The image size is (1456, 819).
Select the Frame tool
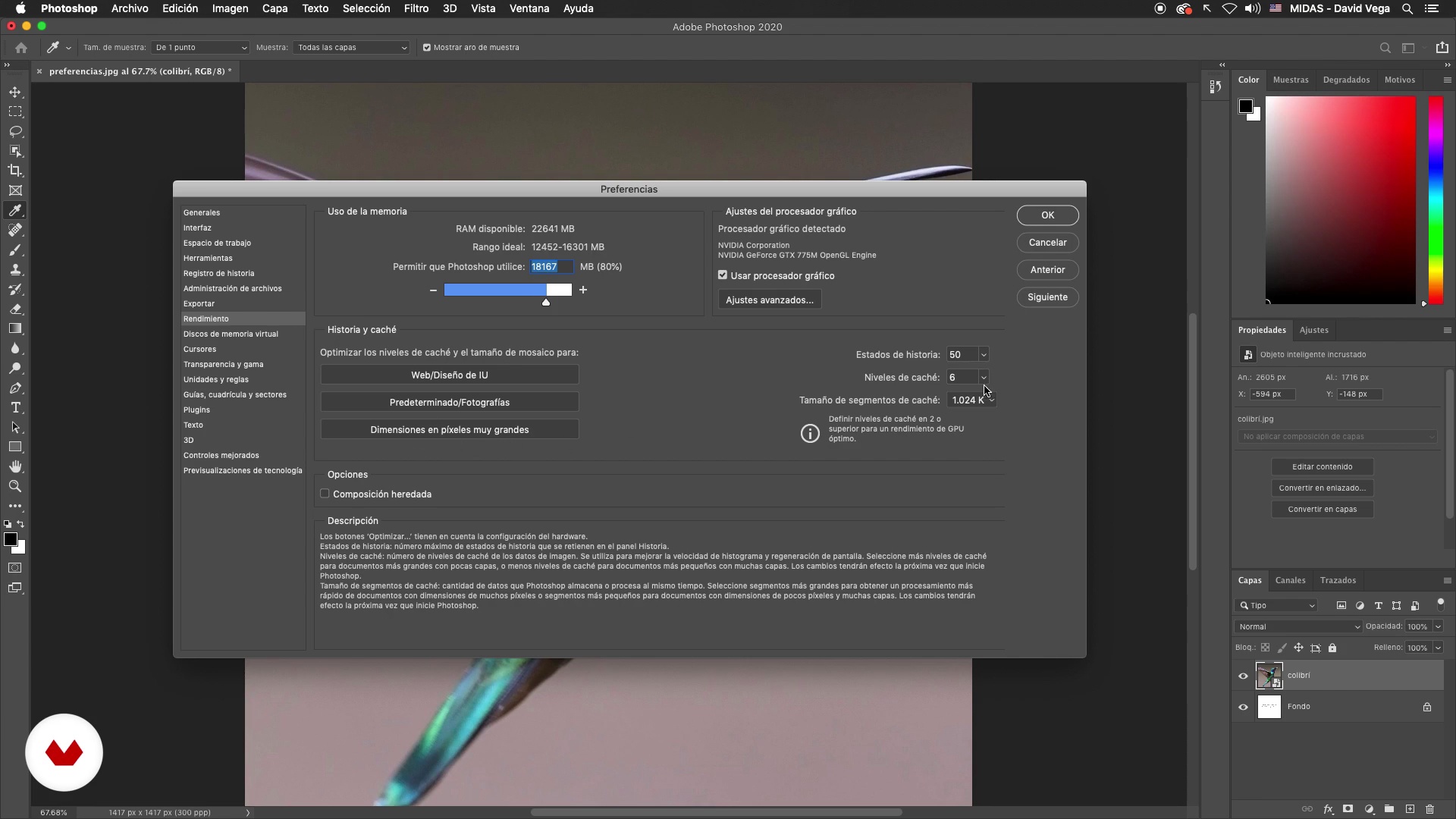[15, 190]
